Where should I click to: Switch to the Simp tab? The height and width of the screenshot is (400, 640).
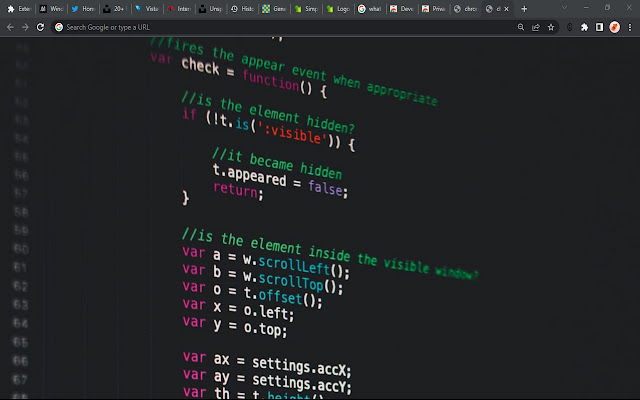point(306,9)
